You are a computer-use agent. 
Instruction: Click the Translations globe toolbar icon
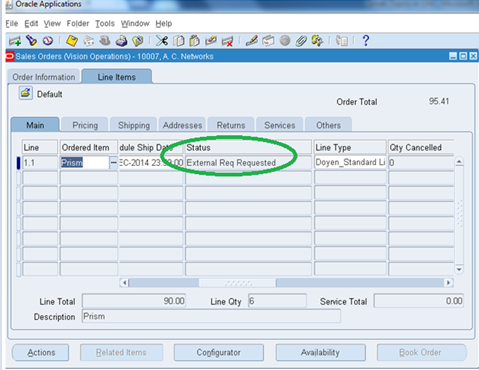285,41
